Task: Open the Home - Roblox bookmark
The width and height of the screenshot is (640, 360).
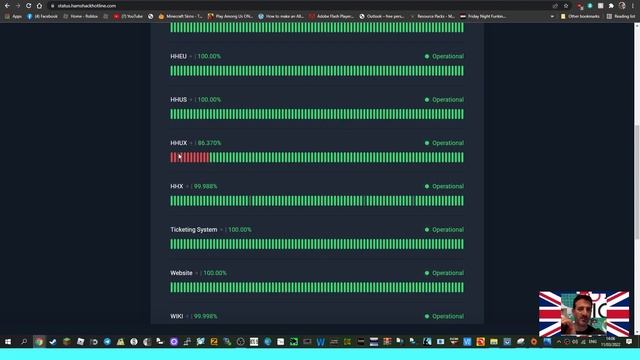Action: tap(80, 16)
